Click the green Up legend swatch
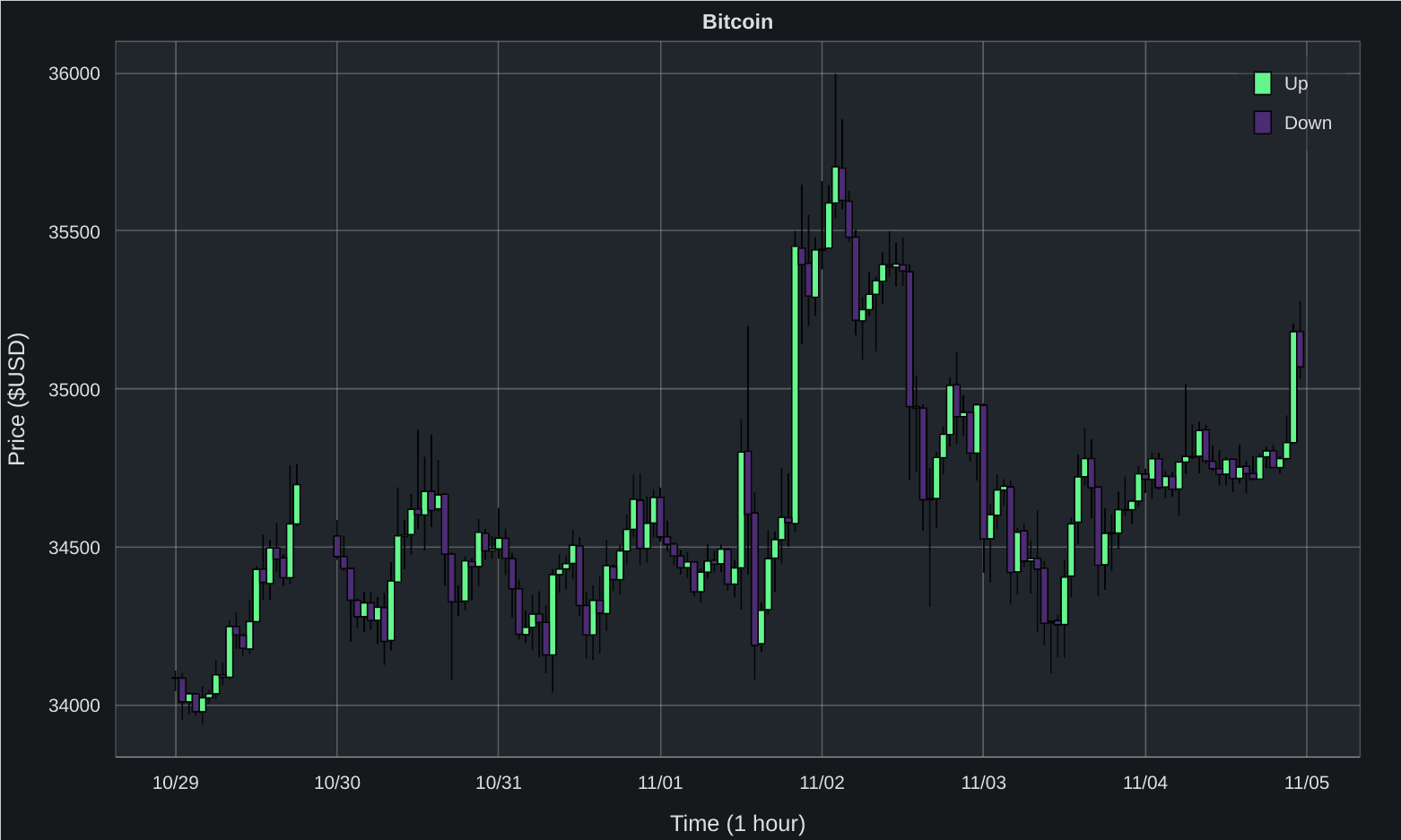This screenshot has height=840, width=1401. pyautogui.click(x=1262, y=83)
